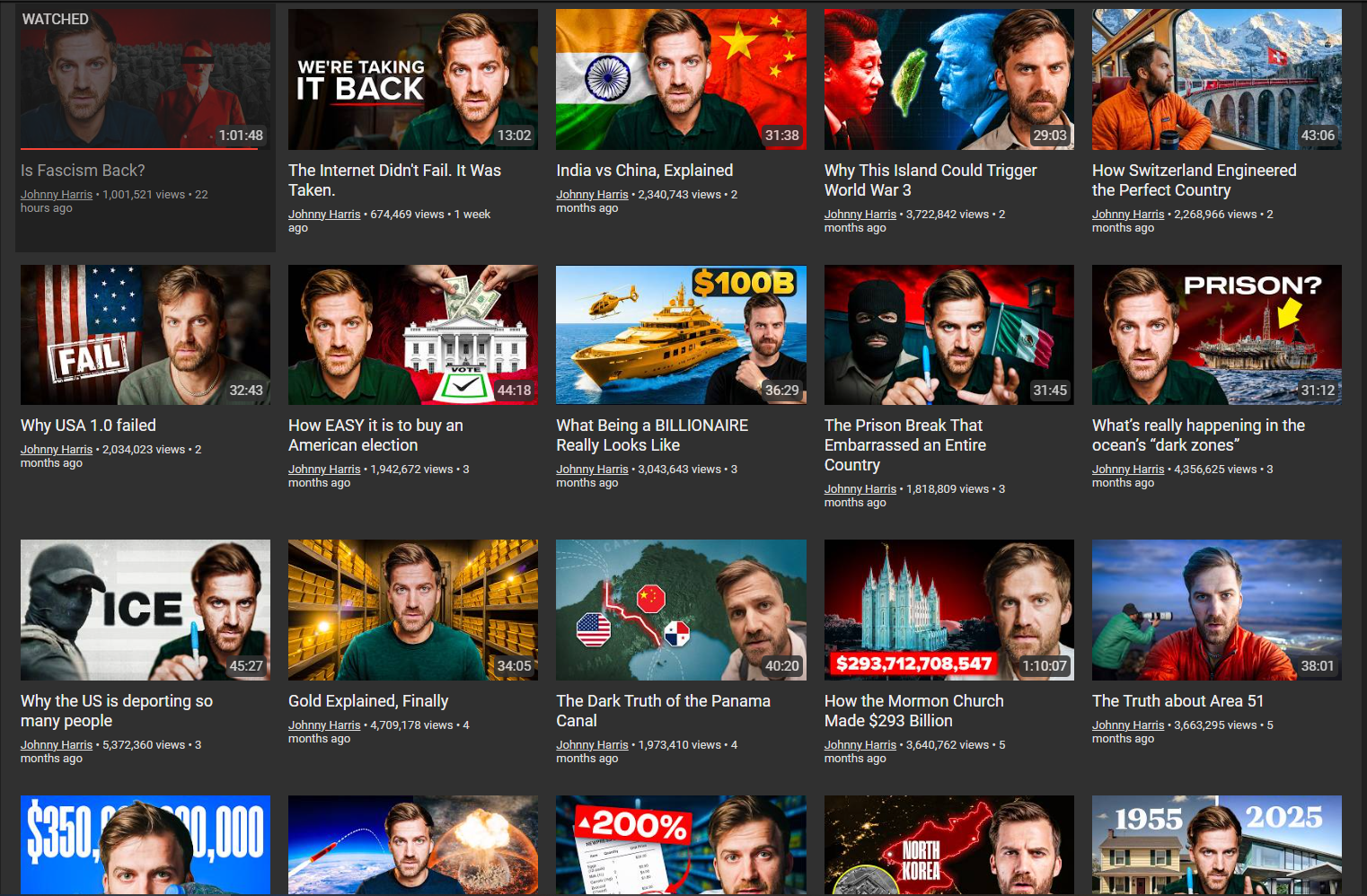Select 'The Truth about Area 51' title
The width and height of the screenshot is (1367, 896).
(x=1177, y=701)
